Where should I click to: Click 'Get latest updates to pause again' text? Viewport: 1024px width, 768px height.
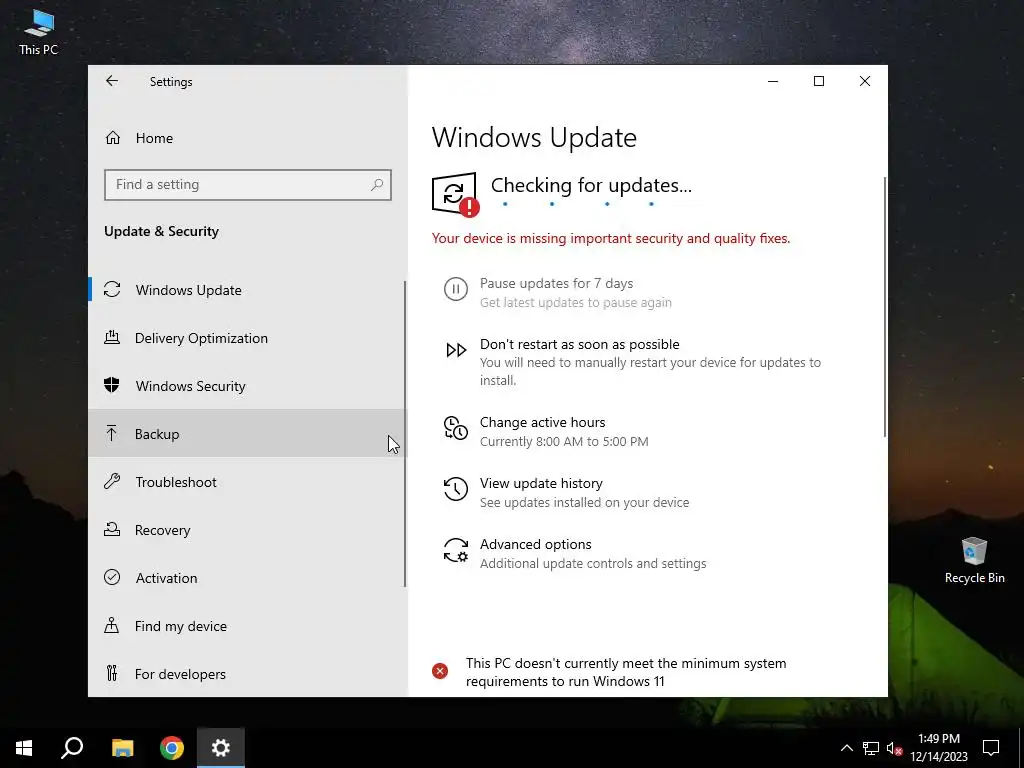[x=575, y=302]
